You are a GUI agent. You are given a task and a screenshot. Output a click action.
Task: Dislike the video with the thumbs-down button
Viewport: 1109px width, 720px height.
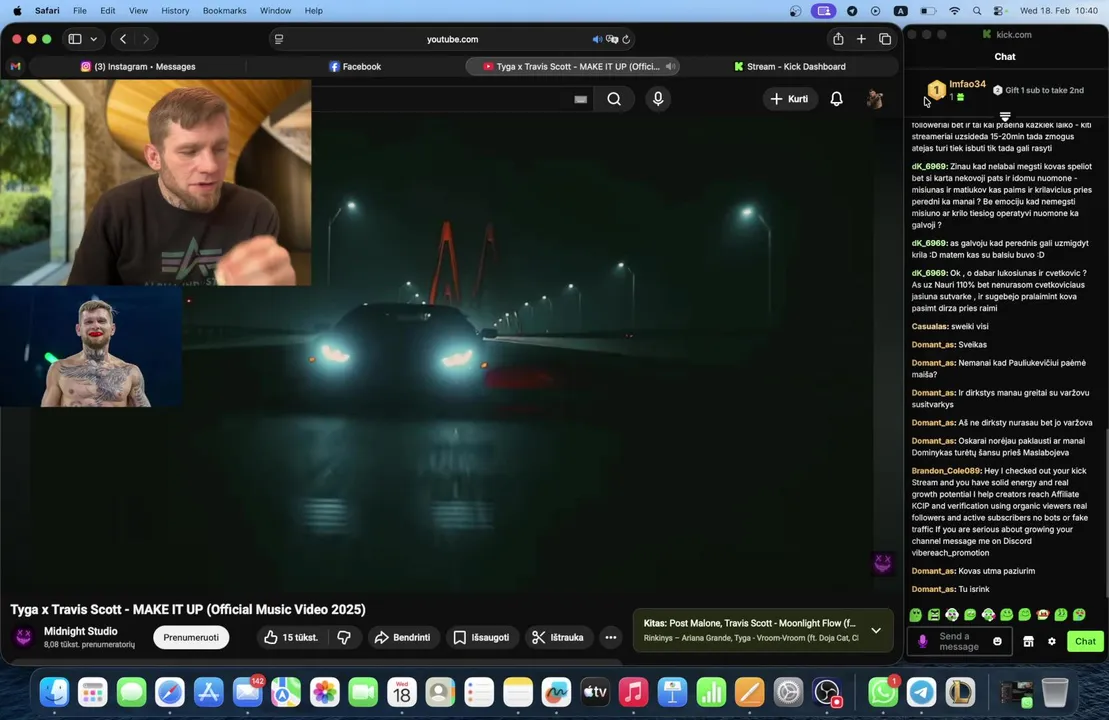pyautogui.click(x=344, y=637)
